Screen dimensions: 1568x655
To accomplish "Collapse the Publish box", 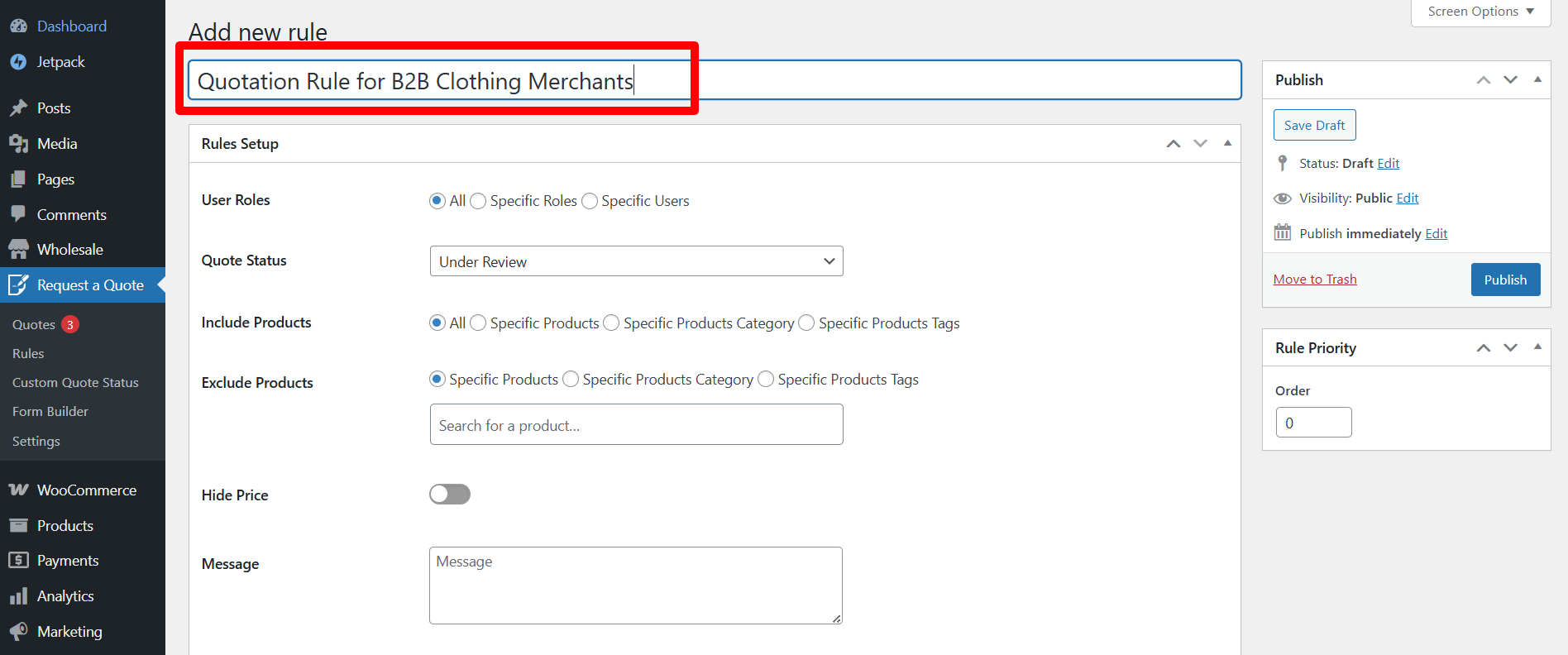I will pyautogui.click(x=1537, y=79).
